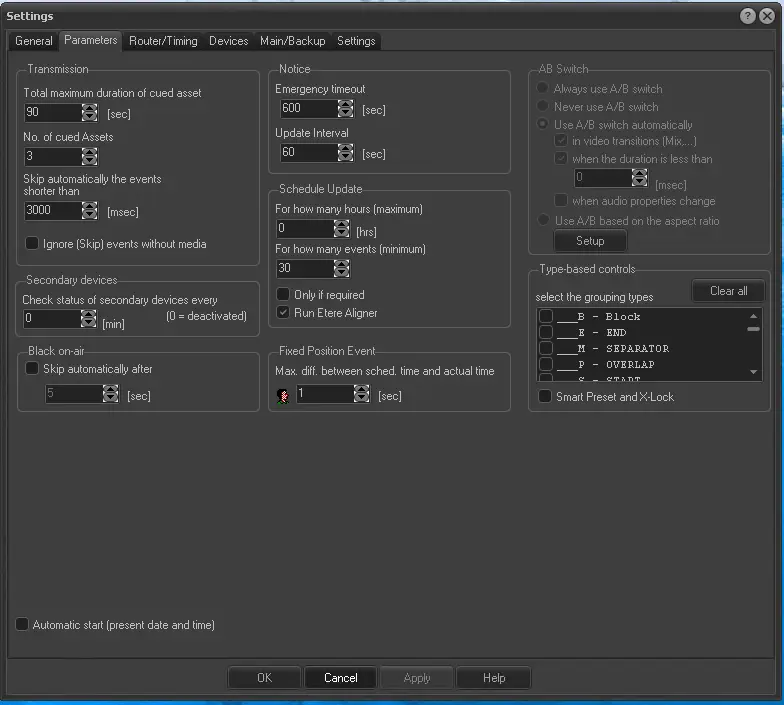The width and height of the screenshot is (784, 705).
Task: Increase the Emergency timeout value with up arrow
Action: pos(346,103)
